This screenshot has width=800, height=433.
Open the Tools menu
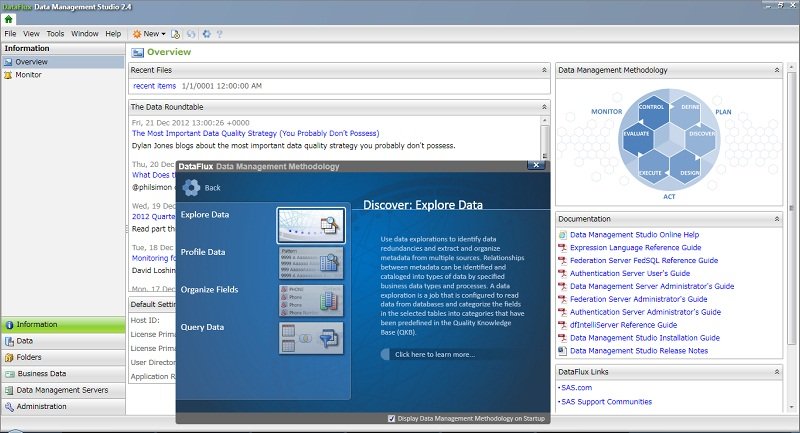point(55,34)
